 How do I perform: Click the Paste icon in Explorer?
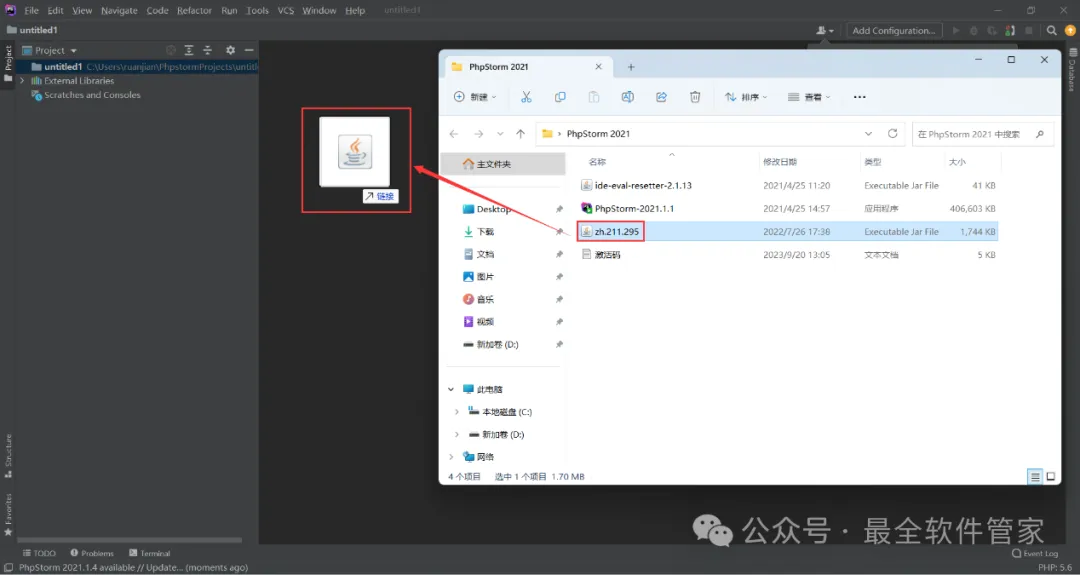pos(594,97)
